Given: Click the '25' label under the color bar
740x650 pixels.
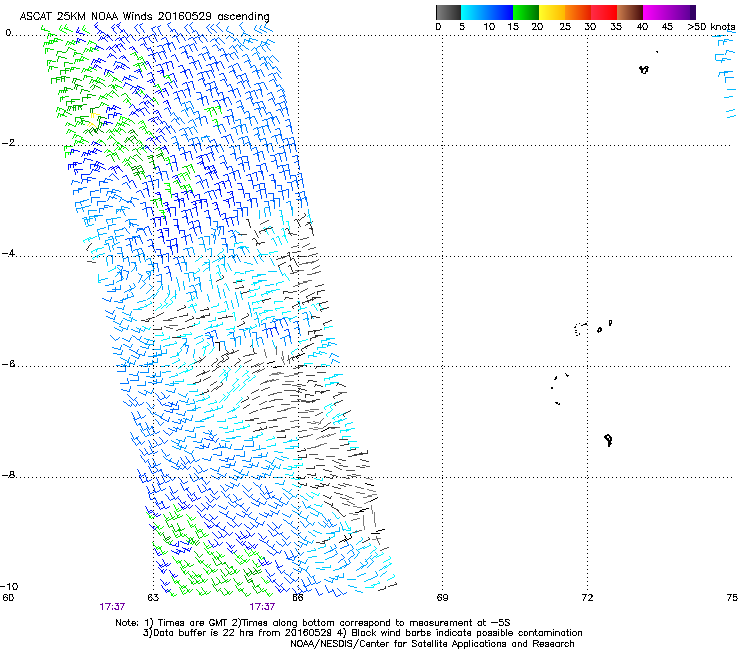Looking at the screenshot, I should pyautogui.click(x=565, y=27).
